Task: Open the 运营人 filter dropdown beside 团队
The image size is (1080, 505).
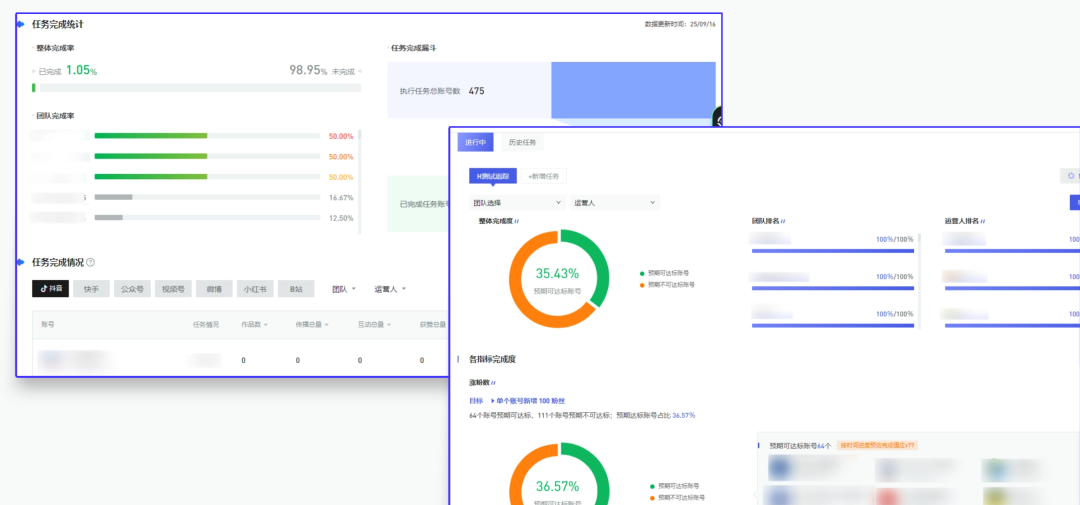Action: tap(390, 289)
